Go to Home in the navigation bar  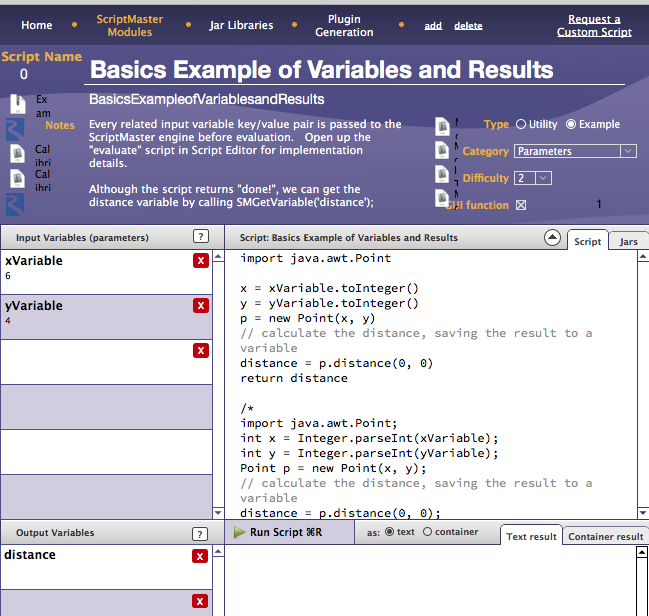pyautogui.click(x=37, y=25)
